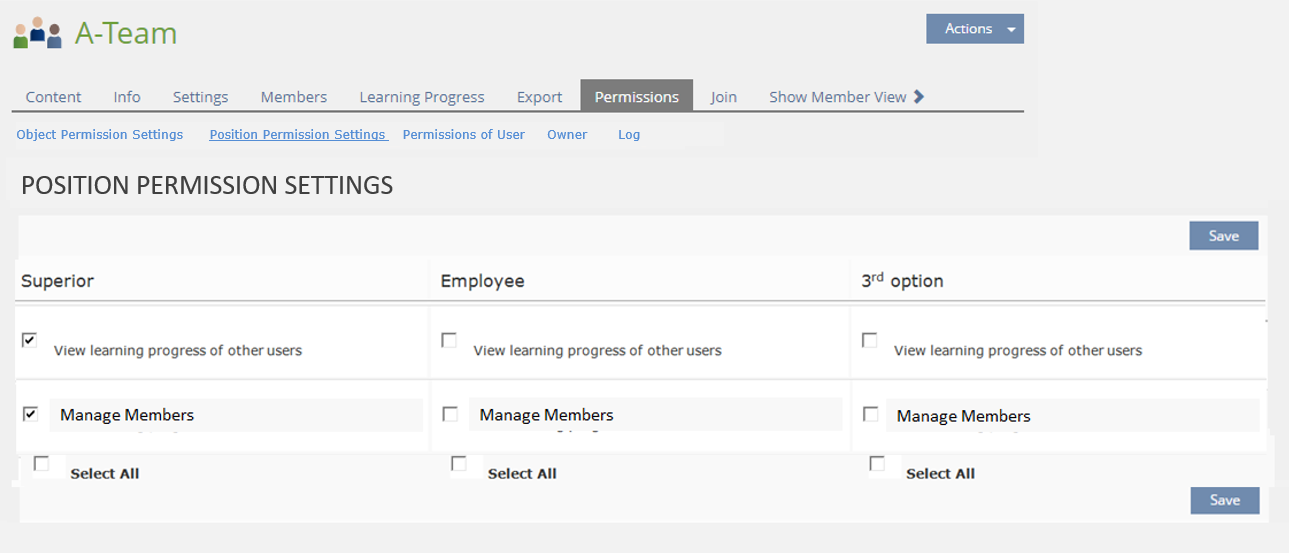Uncheck Superior's View learning progress checkbox
This screenshot has width=1289, height=553.
[x=29, y=340]
